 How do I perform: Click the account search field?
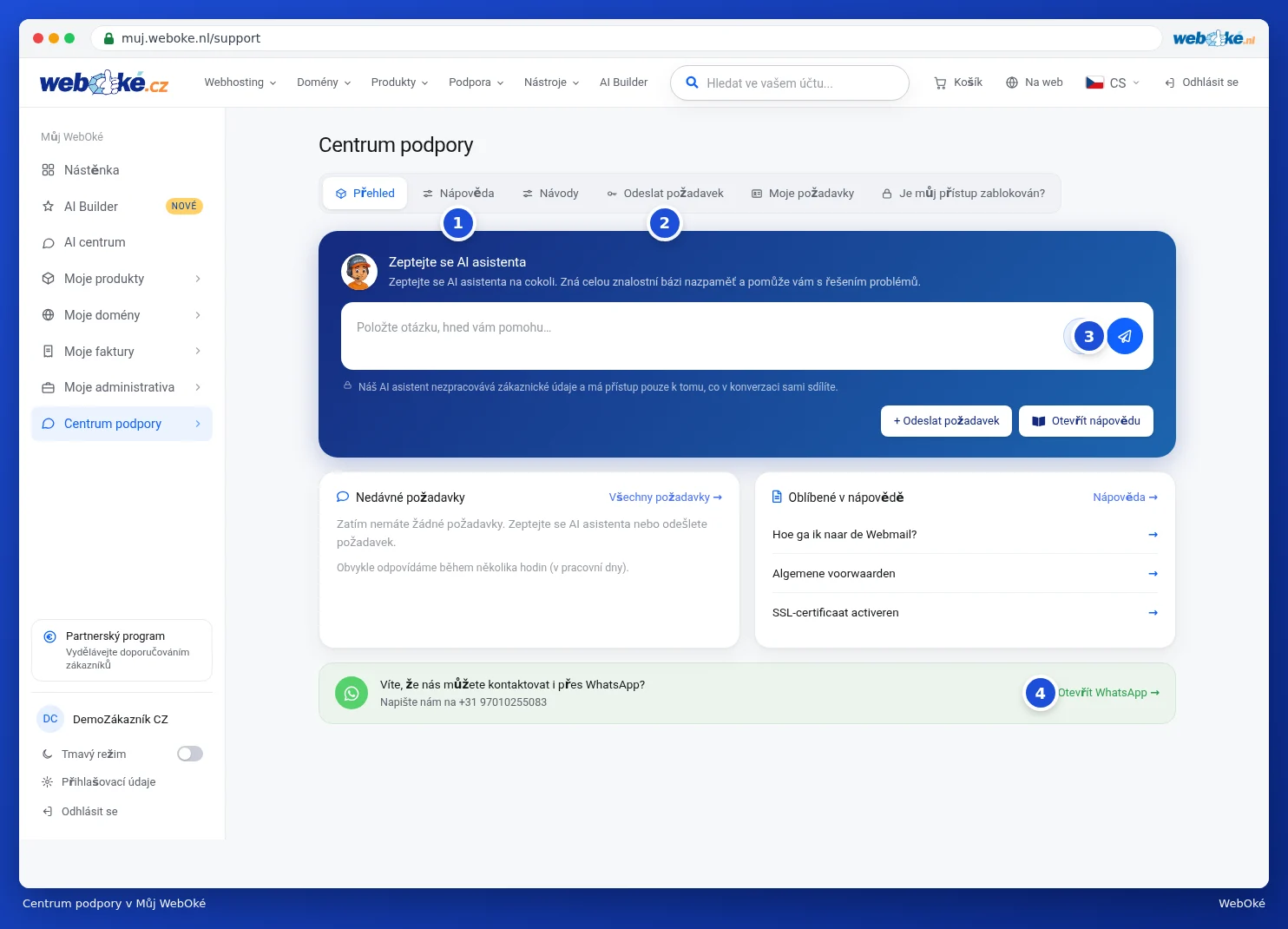(x=790, y=83)
